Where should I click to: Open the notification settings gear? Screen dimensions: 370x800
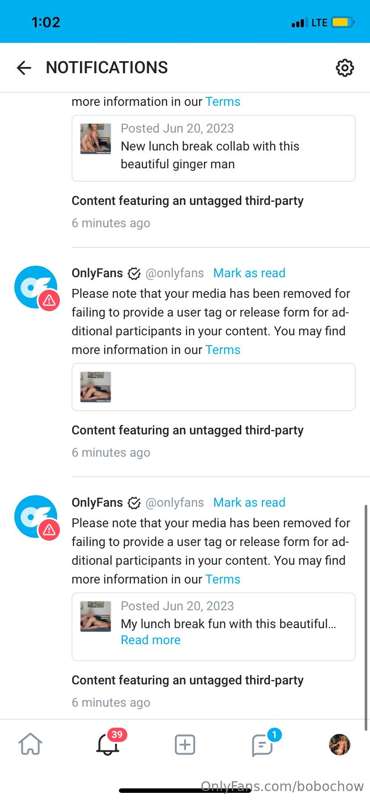pyautogui.click(x=345, y=68)
